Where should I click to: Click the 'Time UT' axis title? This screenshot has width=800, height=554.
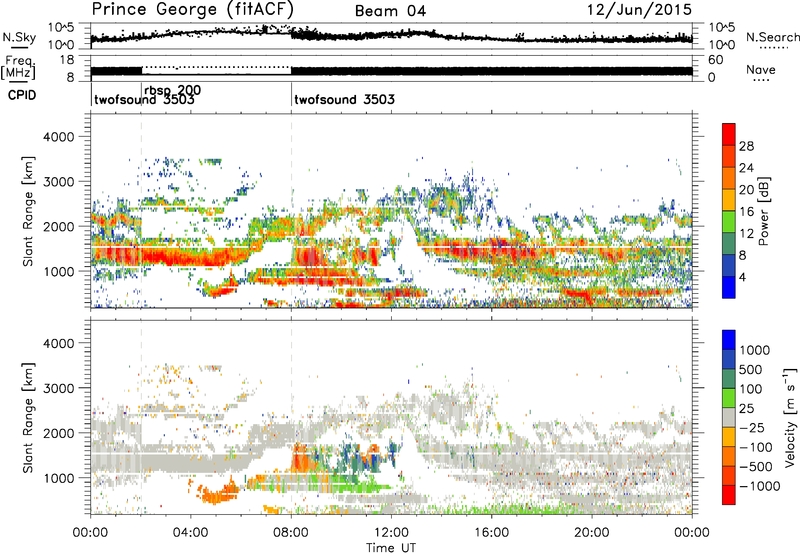click(x=391, y=547)
